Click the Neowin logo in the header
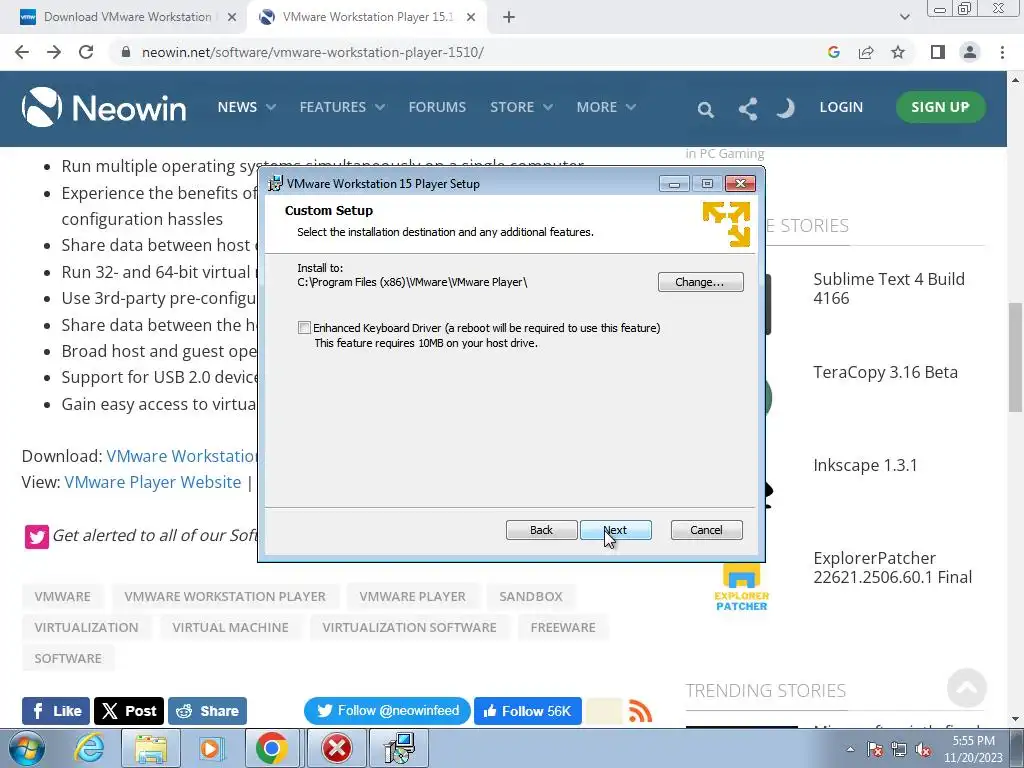 click(104, 107)
